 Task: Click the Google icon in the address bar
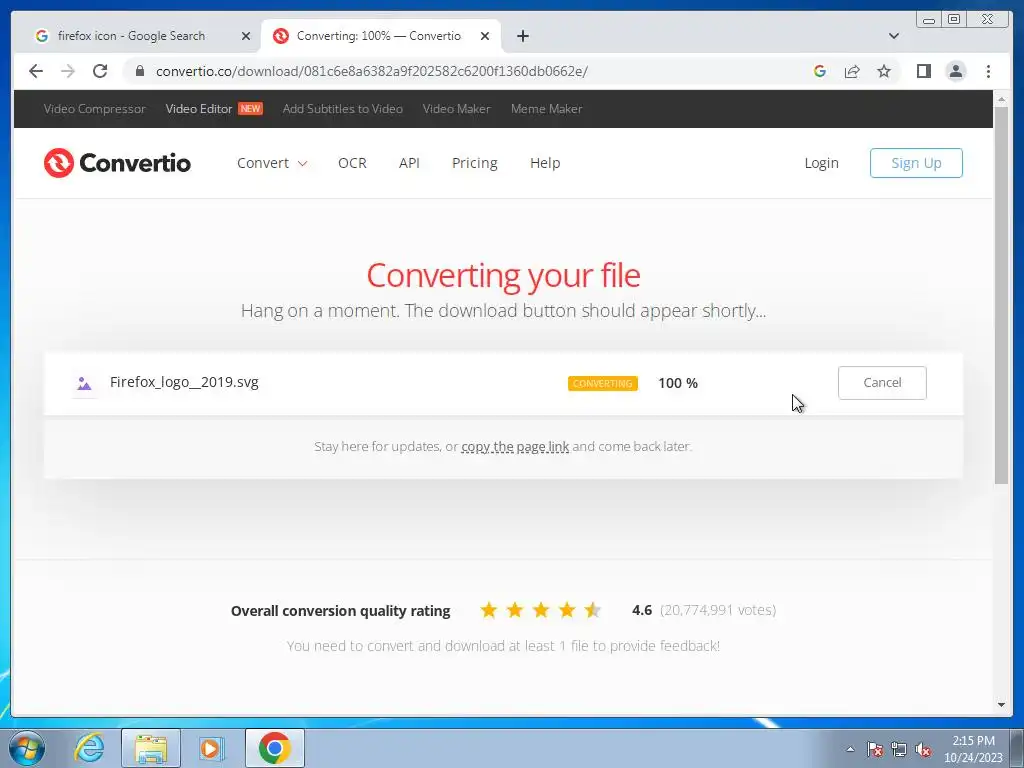point(820,71)
